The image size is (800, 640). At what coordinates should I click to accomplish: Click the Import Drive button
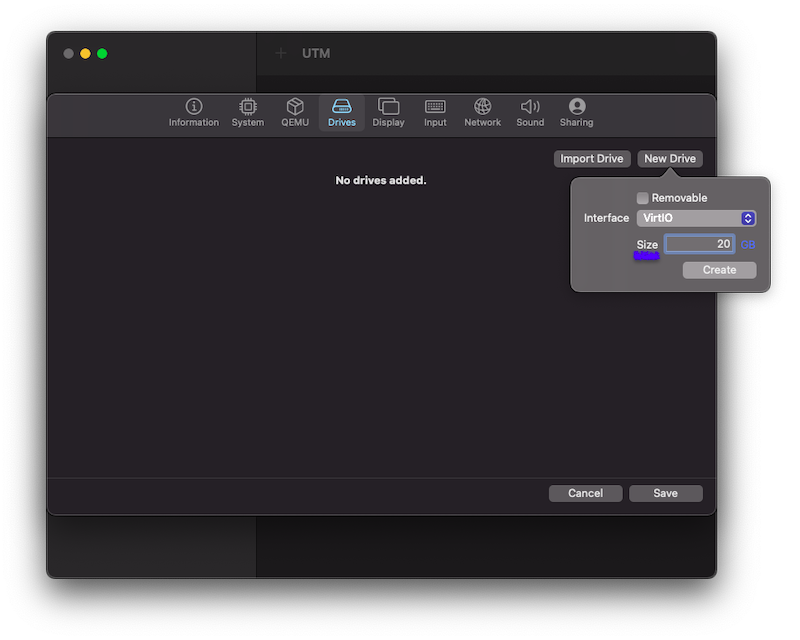point(592,158)
